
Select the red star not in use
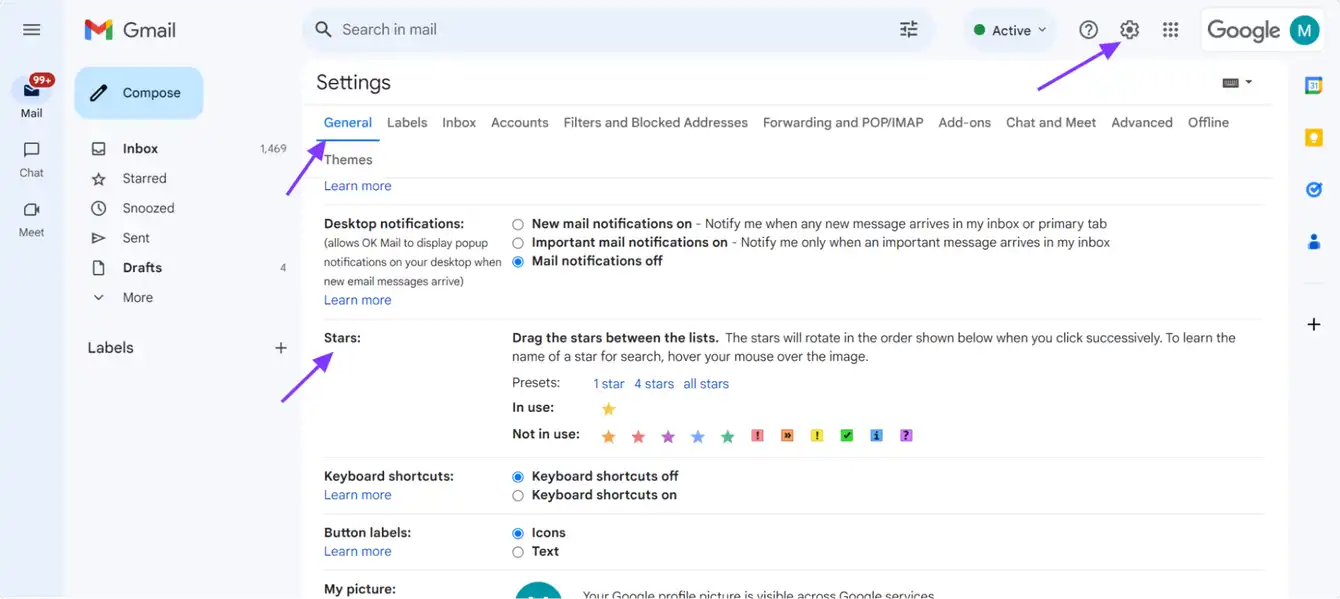pyautogui.click(x=638, y=436)
